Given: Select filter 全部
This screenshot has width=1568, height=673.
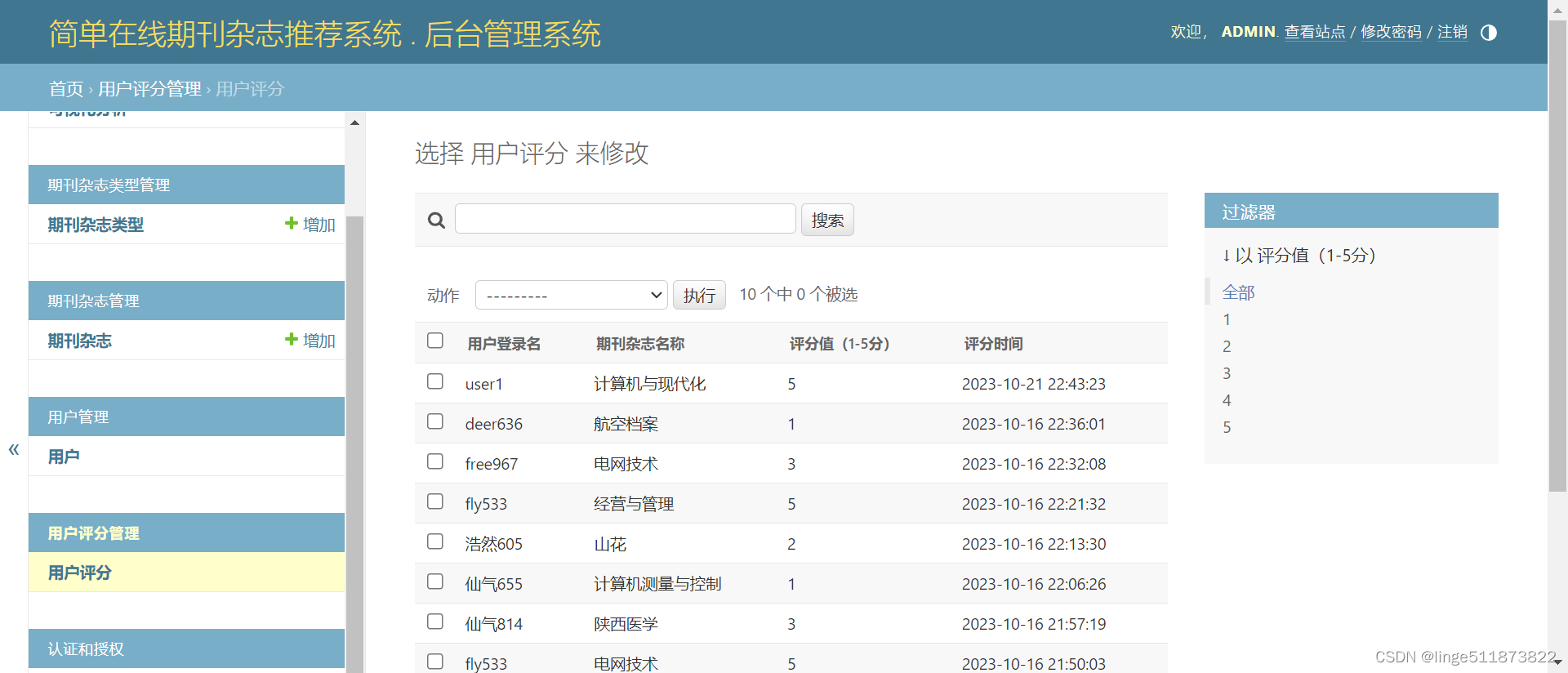Looking at the screenshot, I should pos(1238,292).
